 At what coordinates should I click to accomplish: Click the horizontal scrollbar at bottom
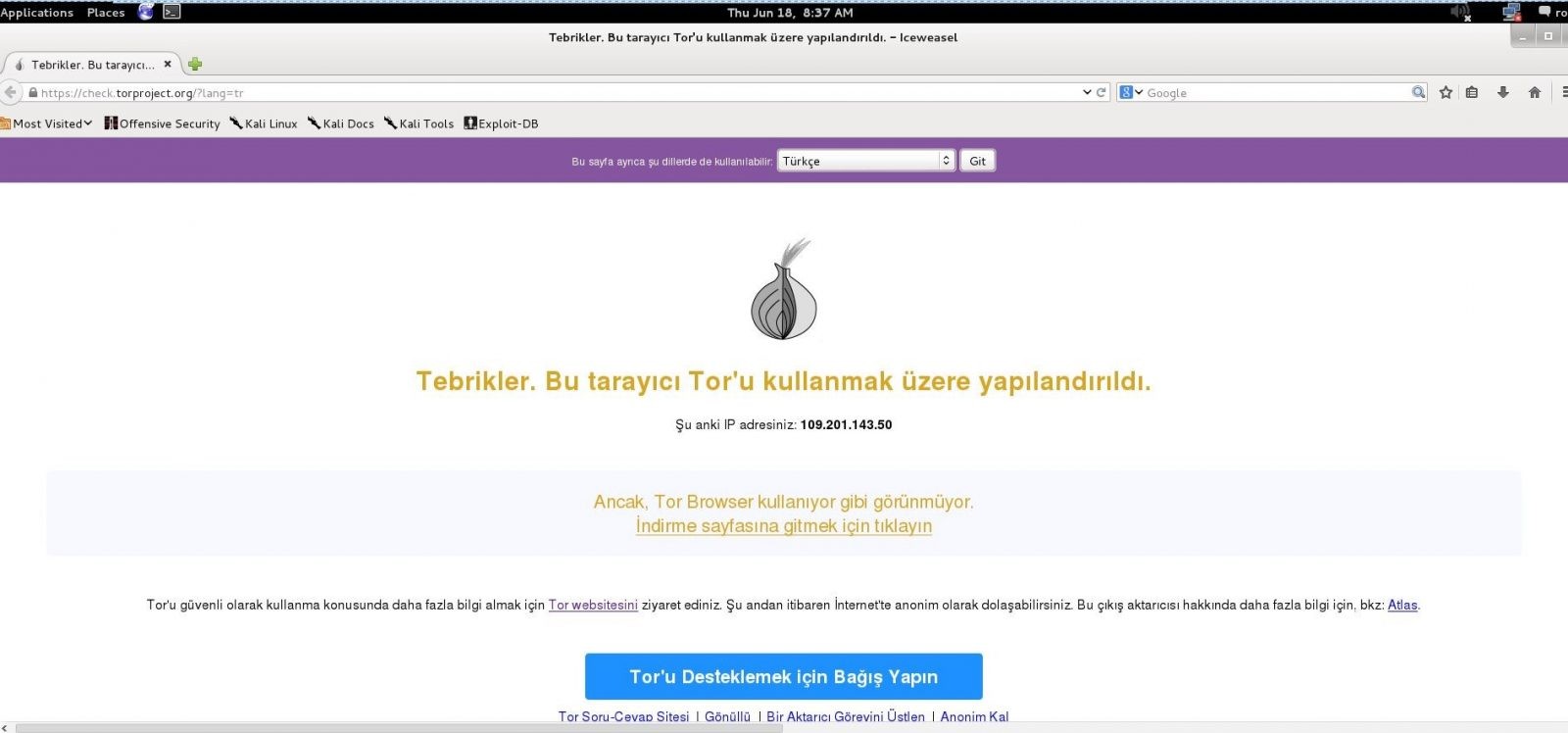pos(400,728)
